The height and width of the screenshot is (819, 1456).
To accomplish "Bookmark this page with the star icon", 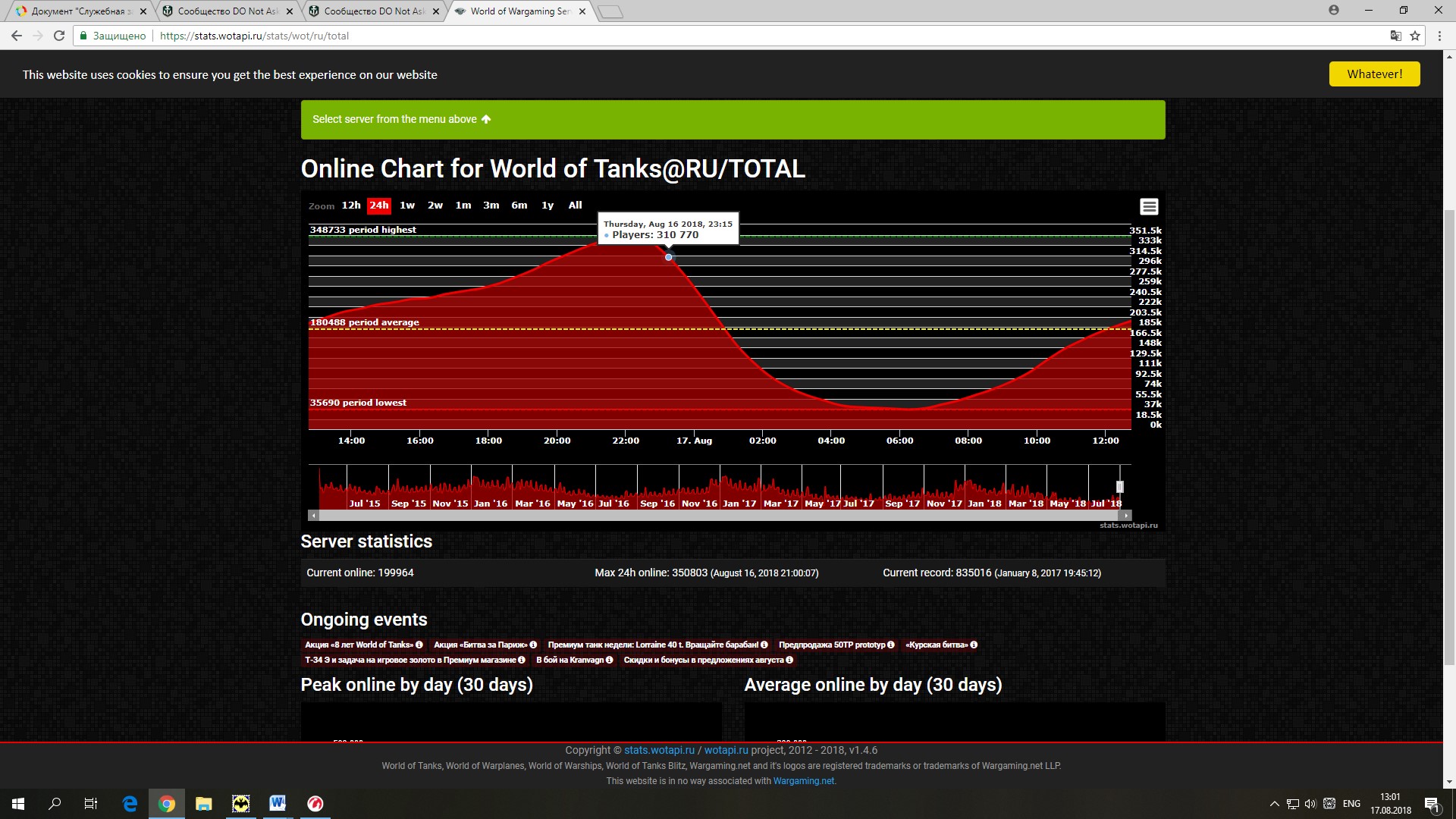I will pyautogui.click(x=1415, y=36).
